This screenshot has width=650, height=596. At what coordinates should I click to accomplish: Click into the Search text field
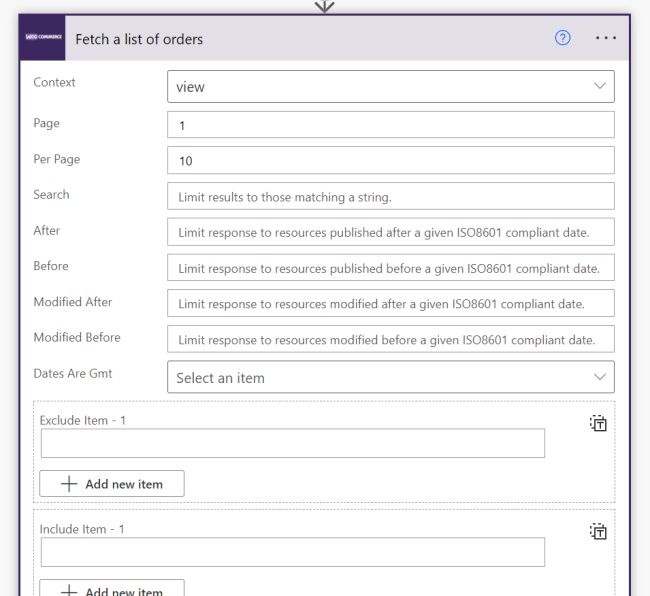[x=390, y=197]
